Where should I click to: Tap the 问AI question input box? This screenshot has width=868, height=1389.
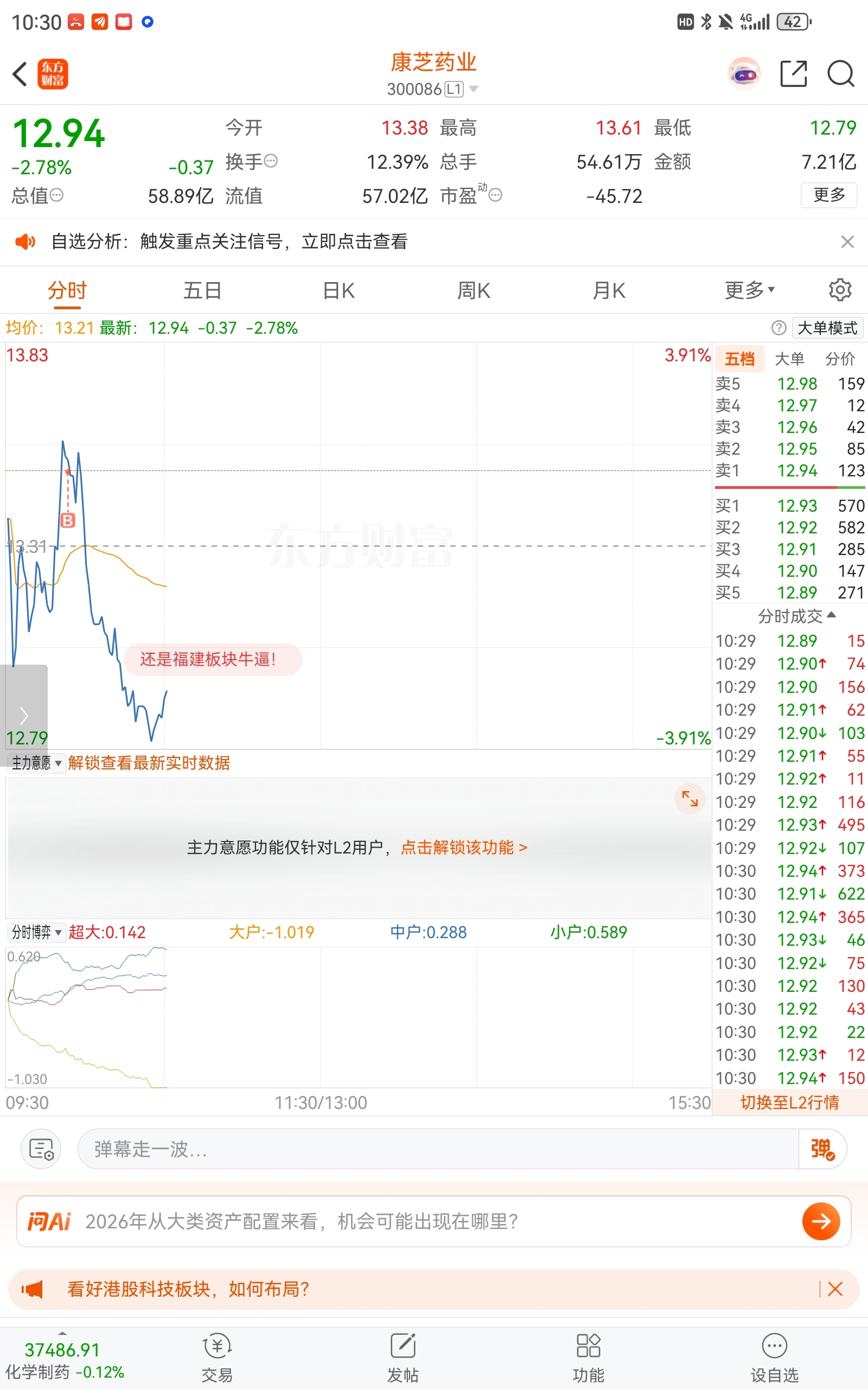tap(433, 1221)
